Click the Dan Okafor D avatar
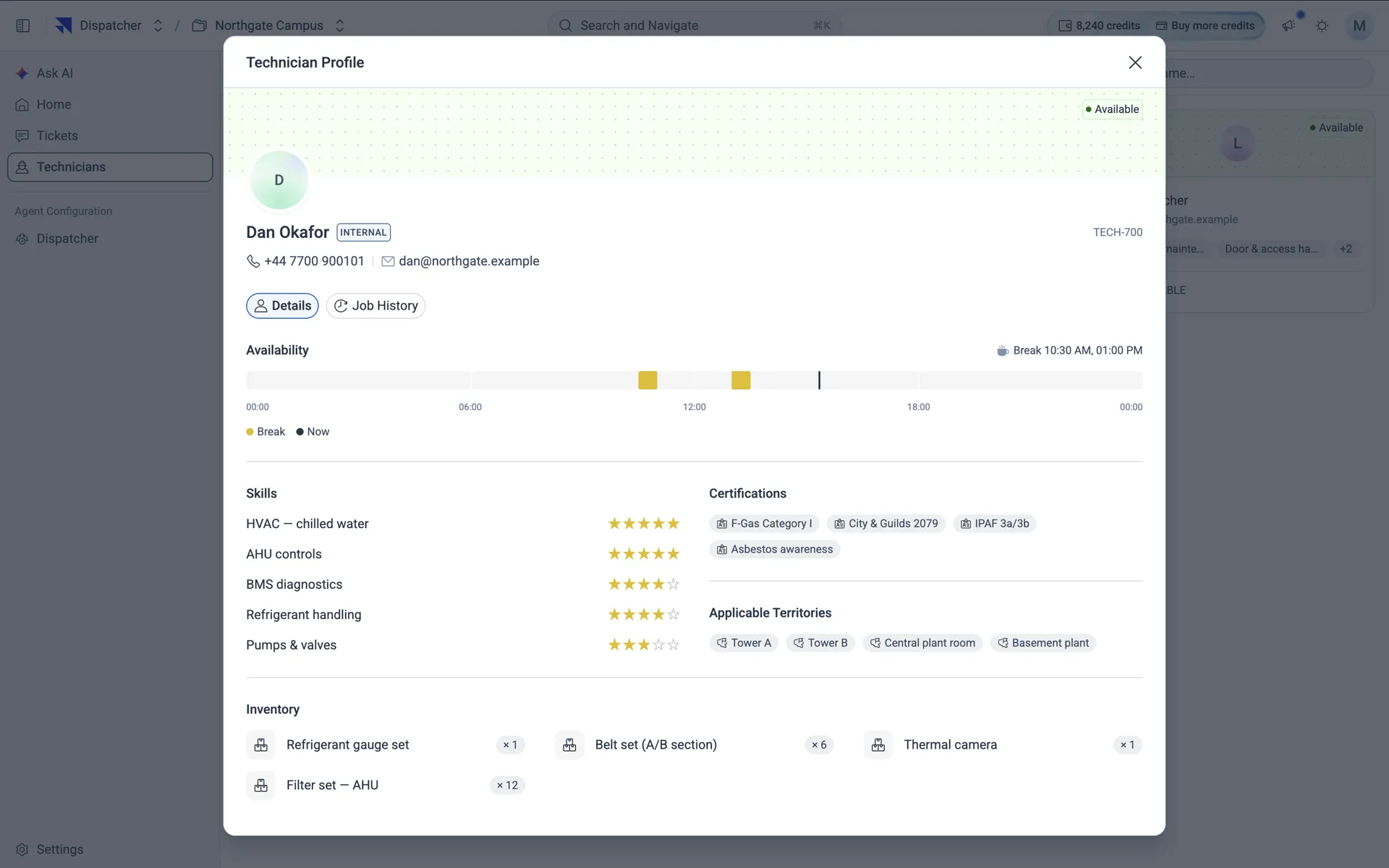The height and width of the screenshot is (868, 1389). click(279, 180)
